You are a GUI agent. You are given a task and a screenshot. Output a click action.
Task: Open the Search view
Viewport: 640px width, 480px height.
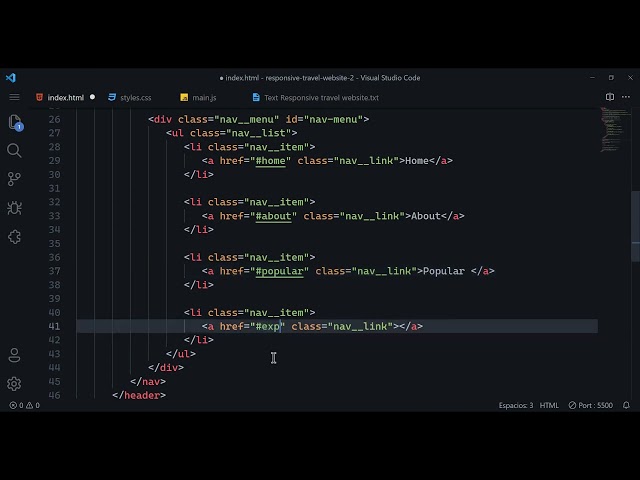click(14, 150)
